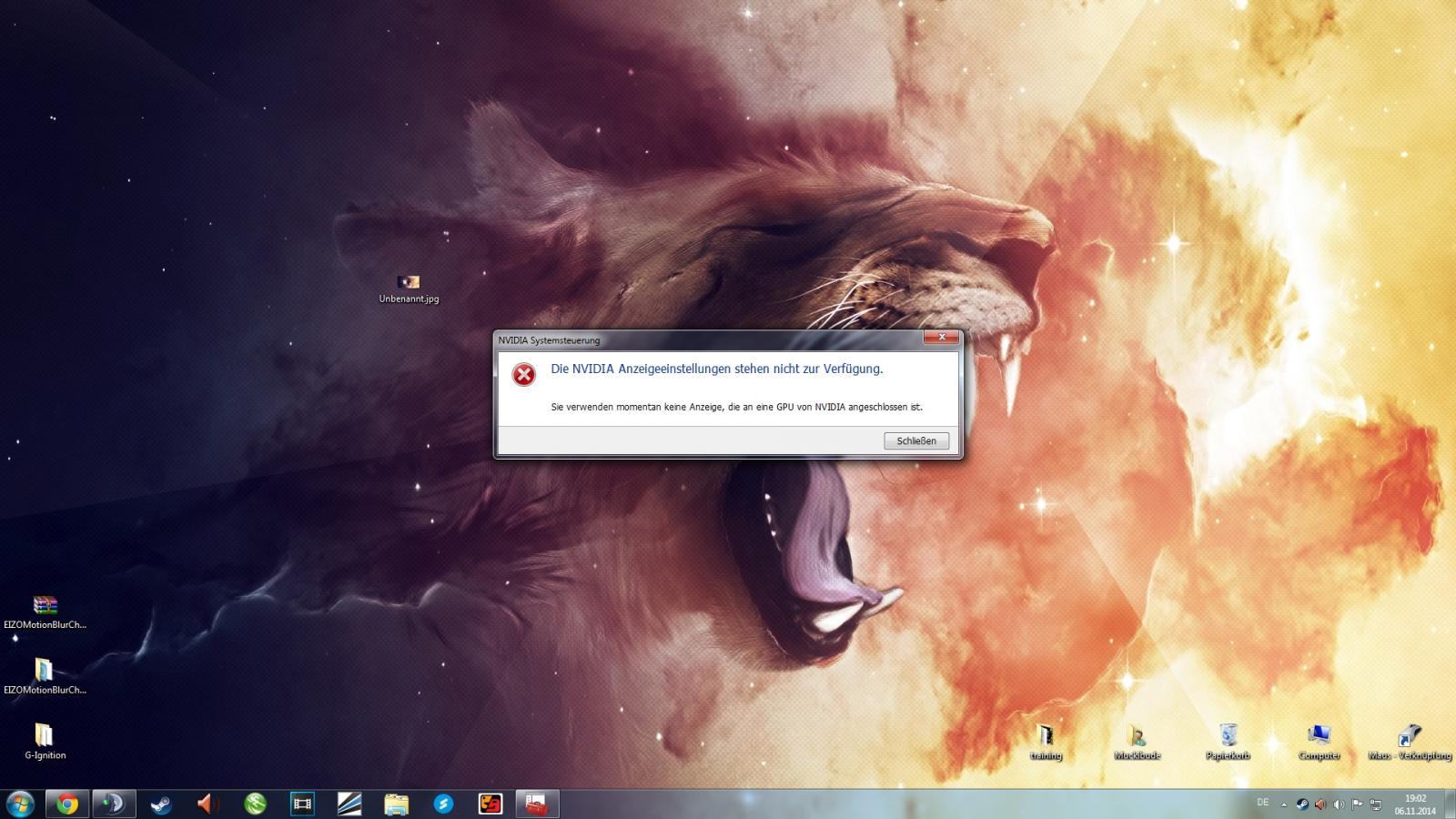Open the black and orange app in the taskbar
The height and width of the screenshot is (819, 1456).
490,804
